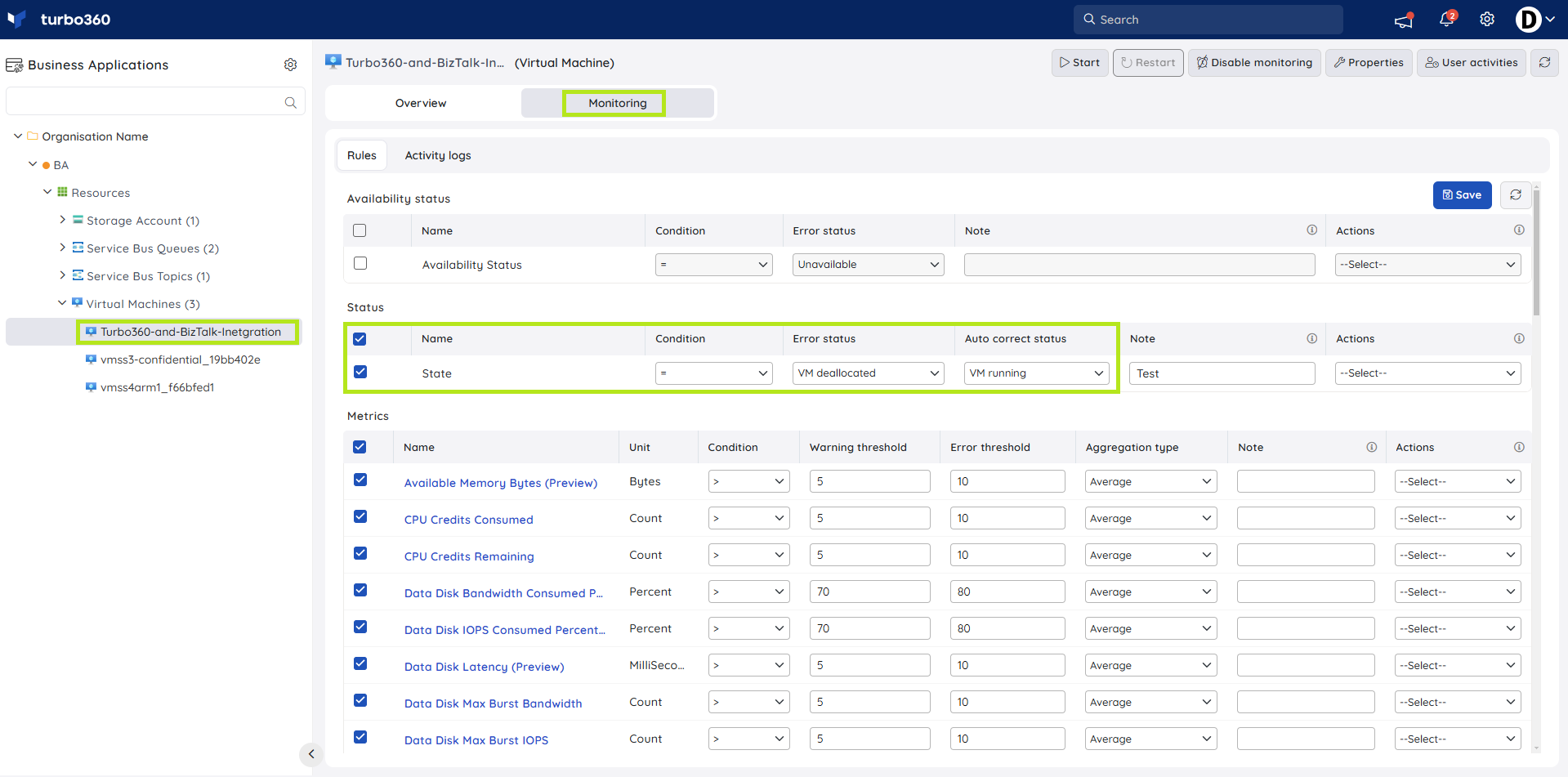Click the turbo360 logo icon
The height and width of the screenshot is (777, 1568).
[16, 19]
